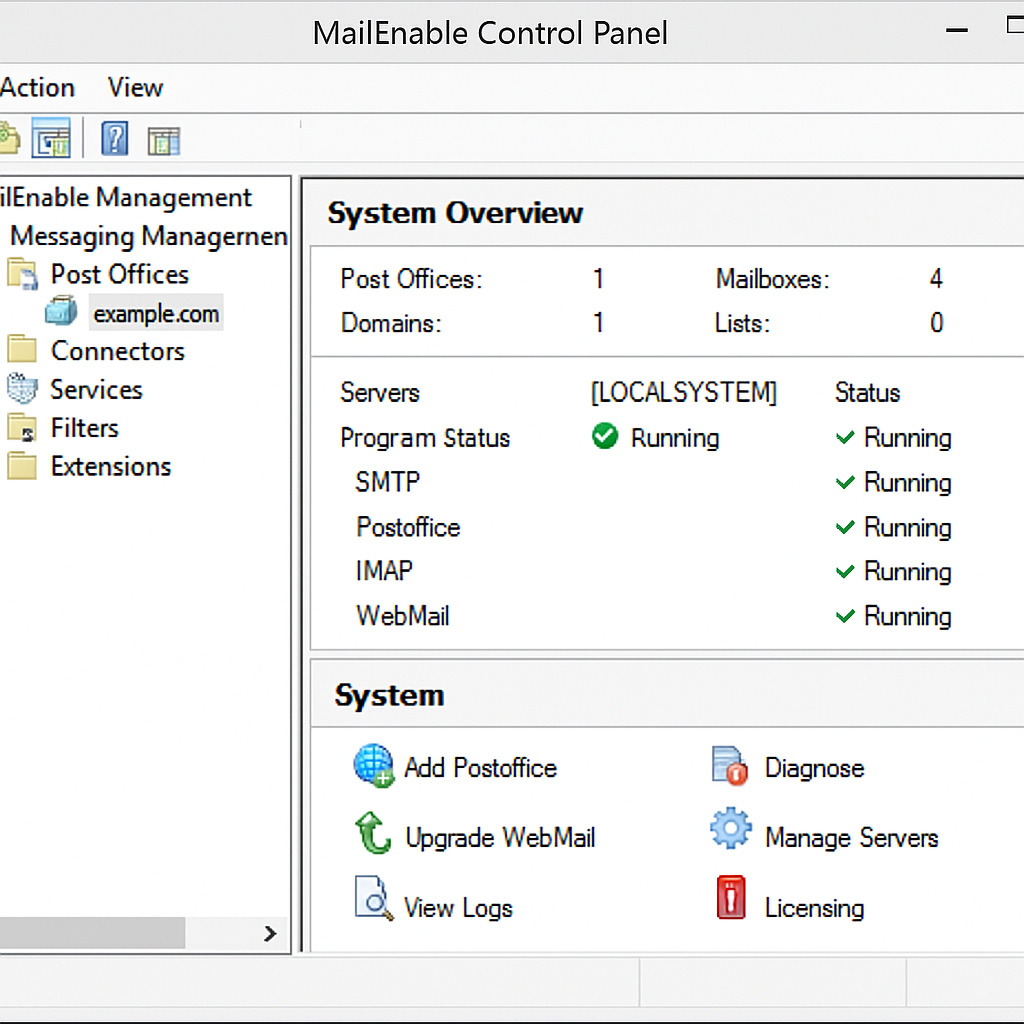The image size is (1024, 1024).
Task: Minimize the MailEnable Control Panel window
Action: (x=957, y=30)
